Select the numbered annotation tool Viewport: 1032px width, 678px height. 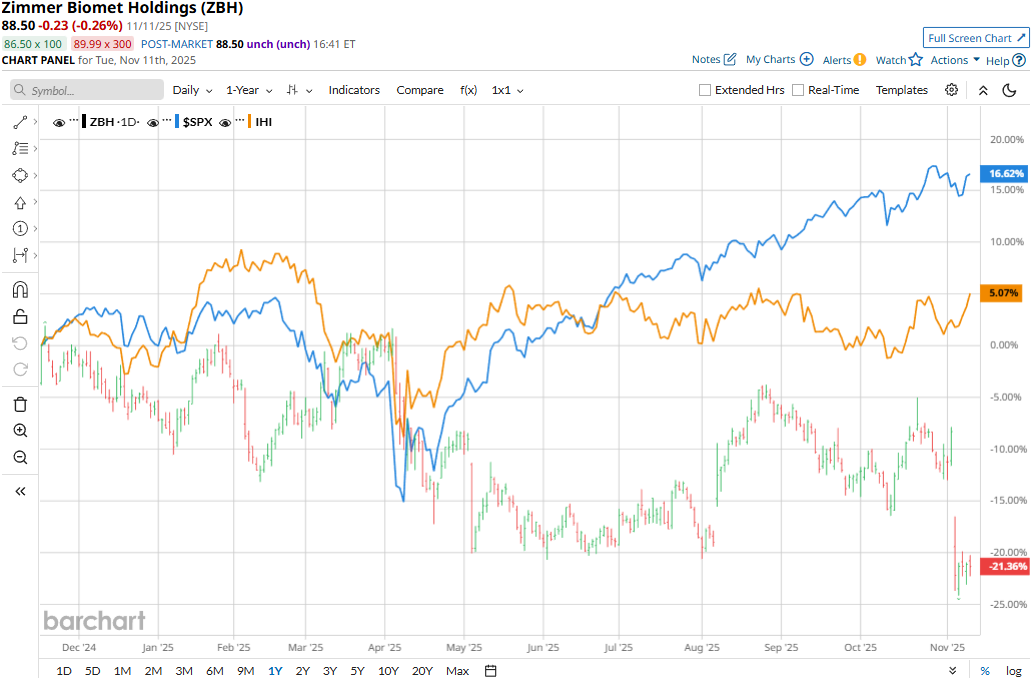coord(20,228)
